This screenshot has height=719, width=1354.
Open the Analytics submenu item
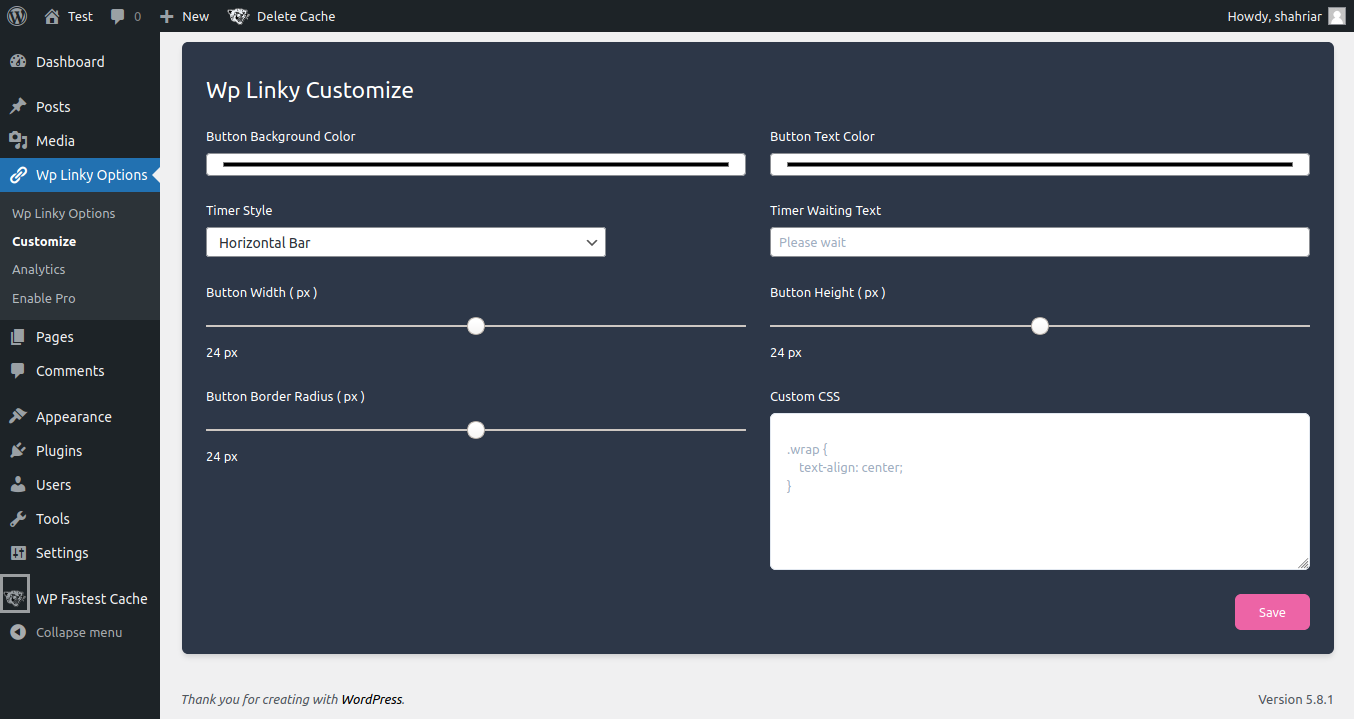tap(39, 269)
